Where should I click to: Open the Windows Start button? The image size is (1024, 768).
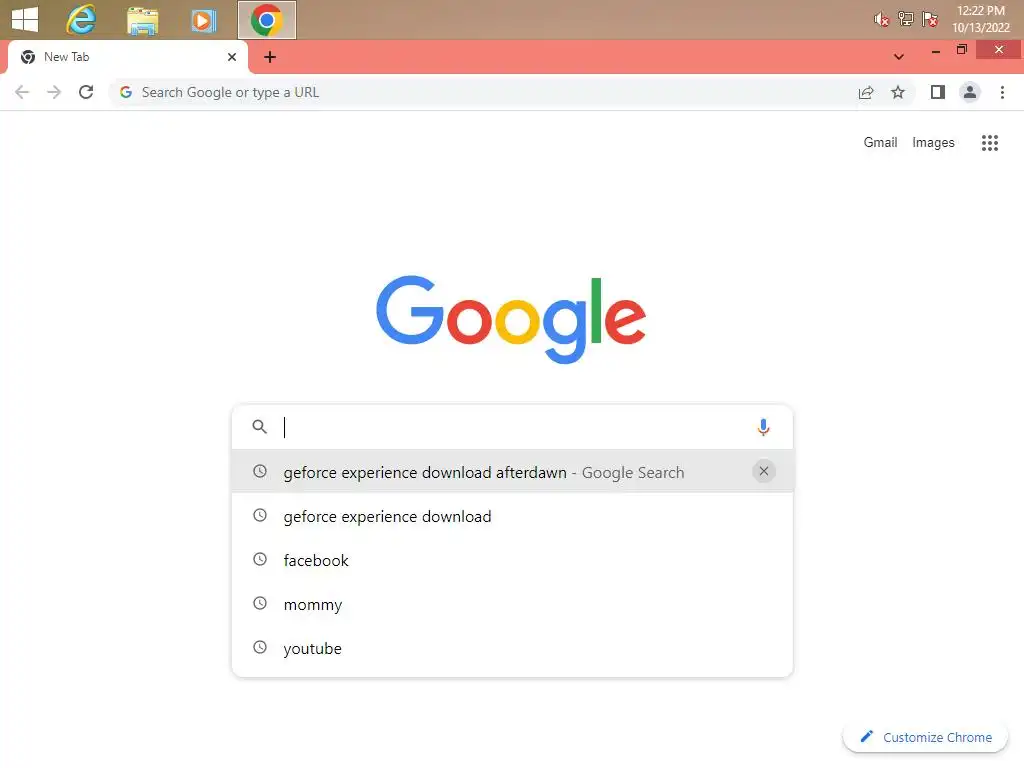coord(25,19)
